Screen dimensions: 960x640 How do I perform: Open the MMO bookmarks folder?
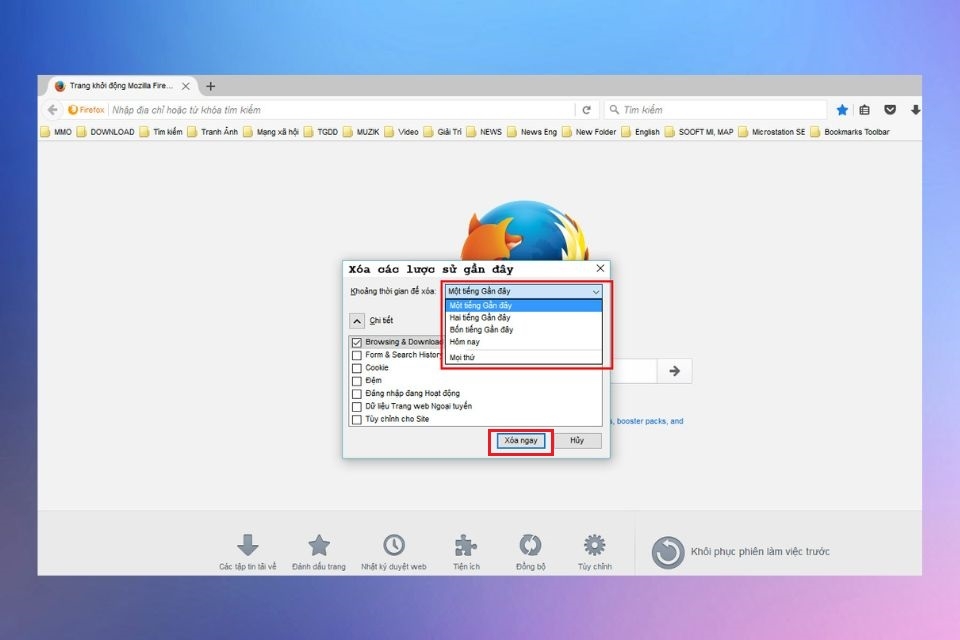pyautogui.click(x=56, y=132)
